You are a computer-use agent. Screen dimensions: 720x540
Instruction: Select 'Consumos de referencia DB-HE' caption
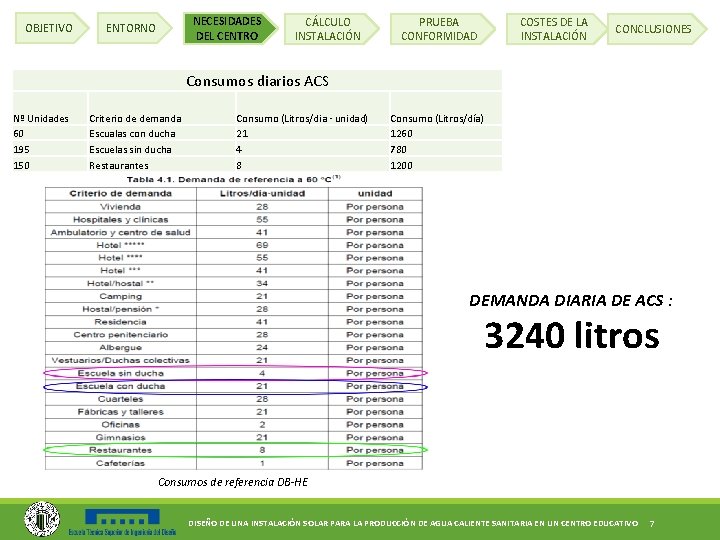(233, 482)
